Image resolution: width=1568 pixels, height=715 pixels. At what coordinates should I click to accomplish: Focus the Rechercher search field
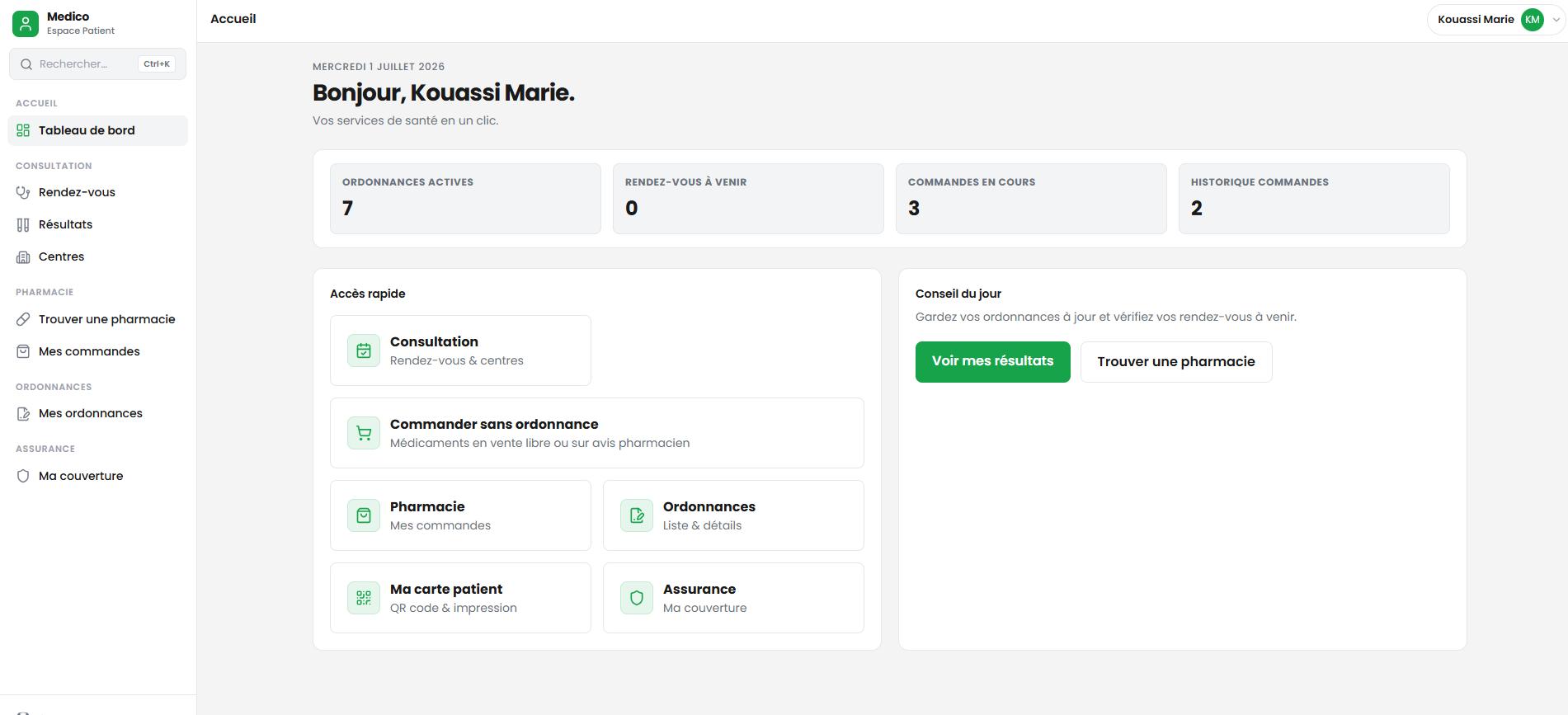(97, 64)
